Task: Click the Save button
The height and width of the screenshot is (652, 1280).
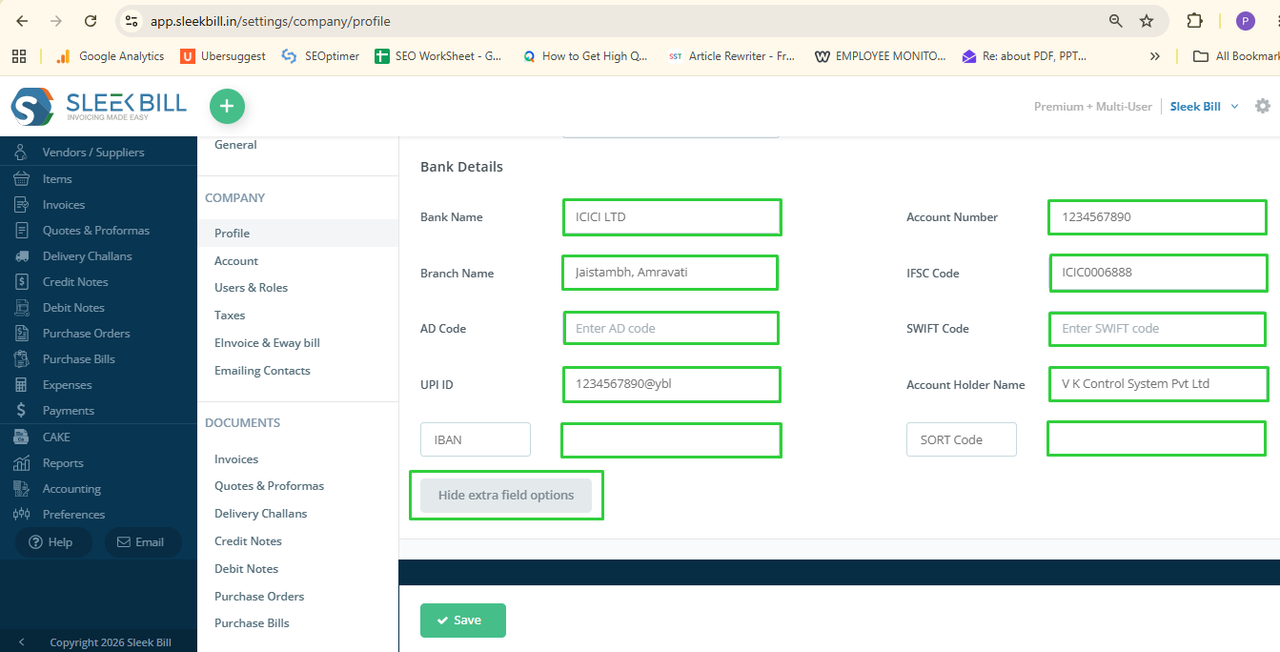Action: click(463, 620)
